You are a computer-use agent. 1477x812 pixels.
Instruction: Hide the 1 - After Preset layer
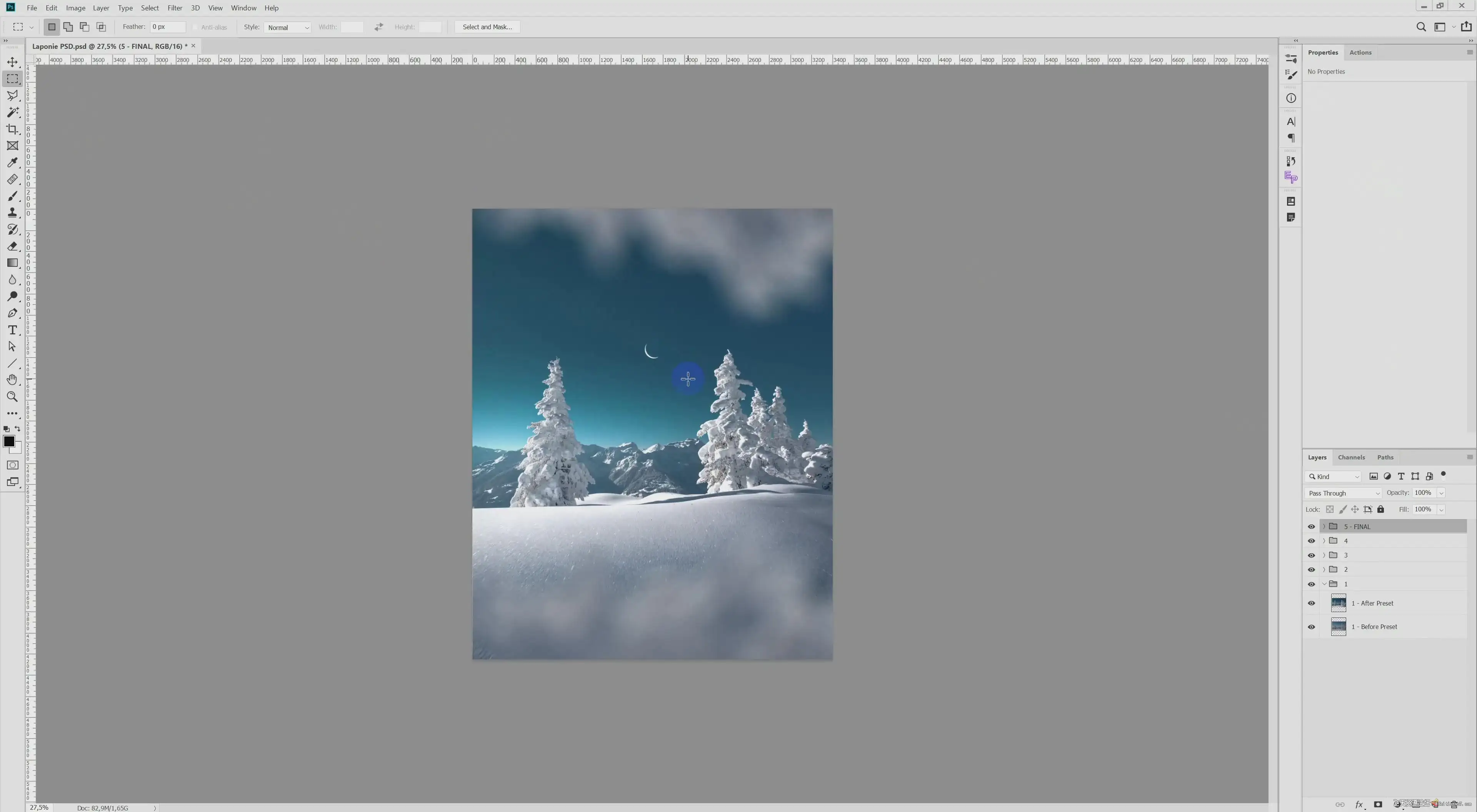1311,603
